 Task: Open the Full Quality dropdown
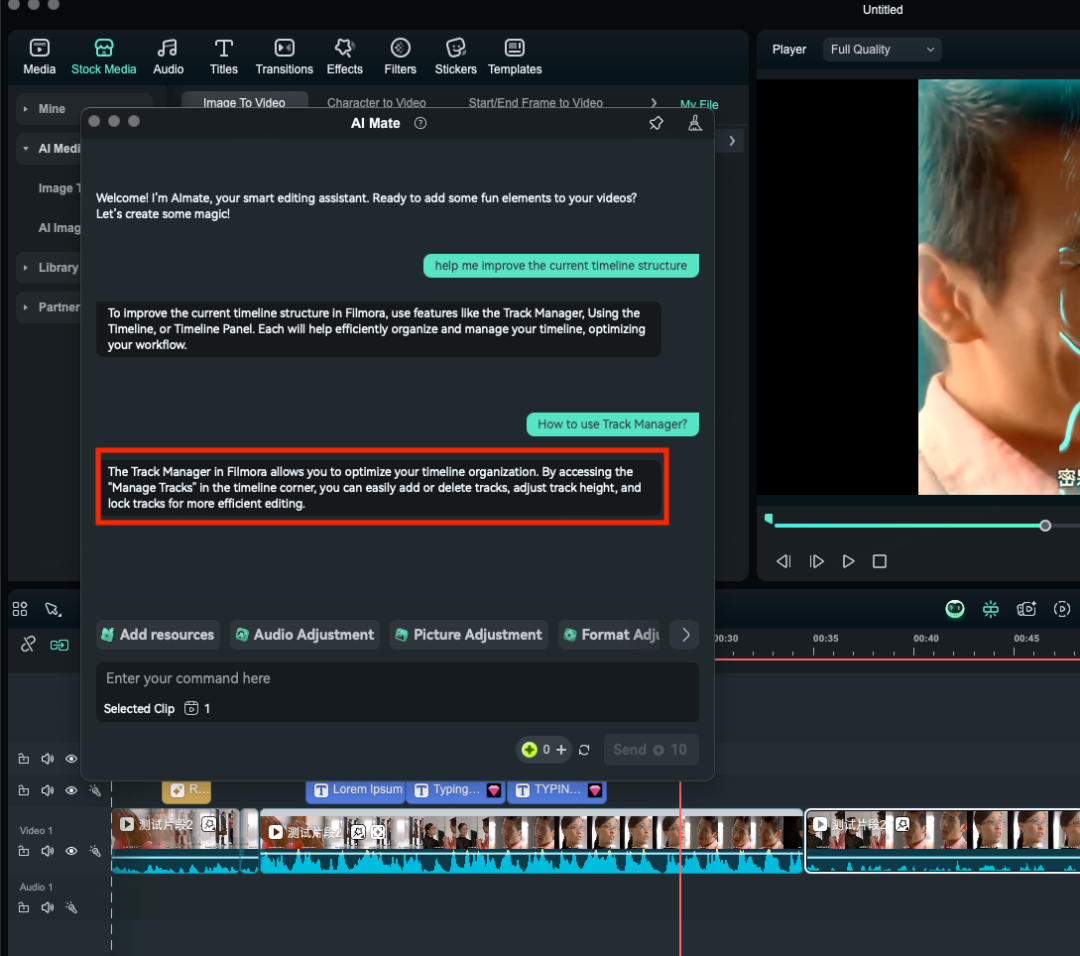coord(882,50)
